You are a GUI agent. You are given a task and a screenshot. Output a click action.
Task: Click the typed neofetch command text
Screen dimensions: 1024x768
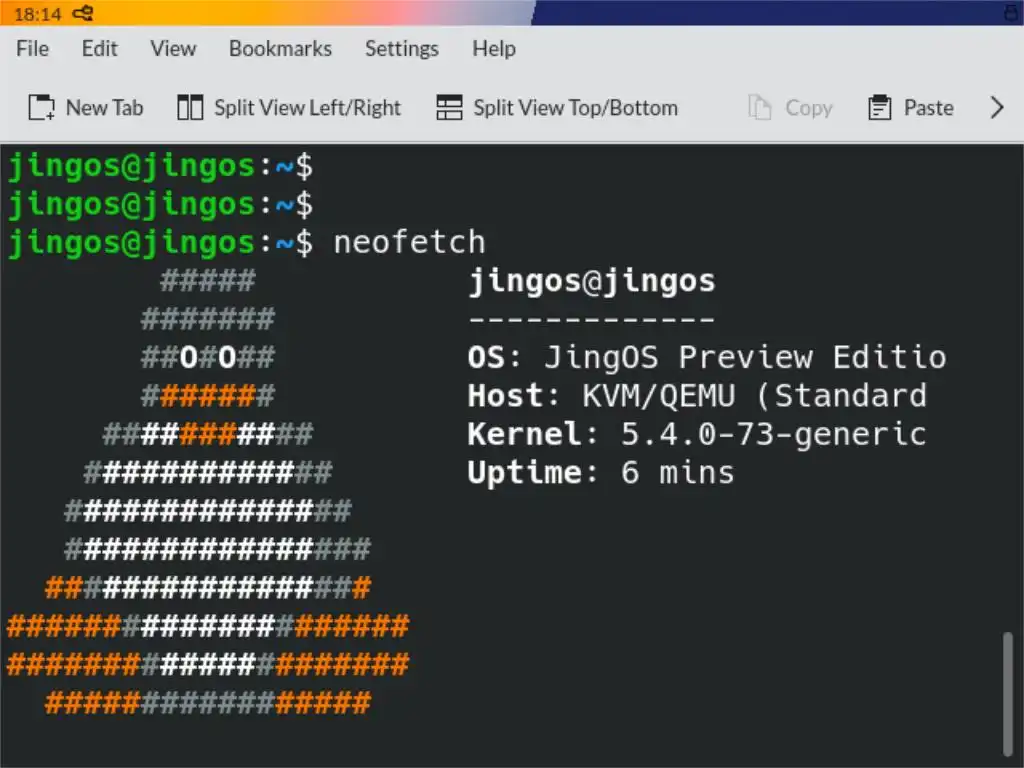(409, 243)
